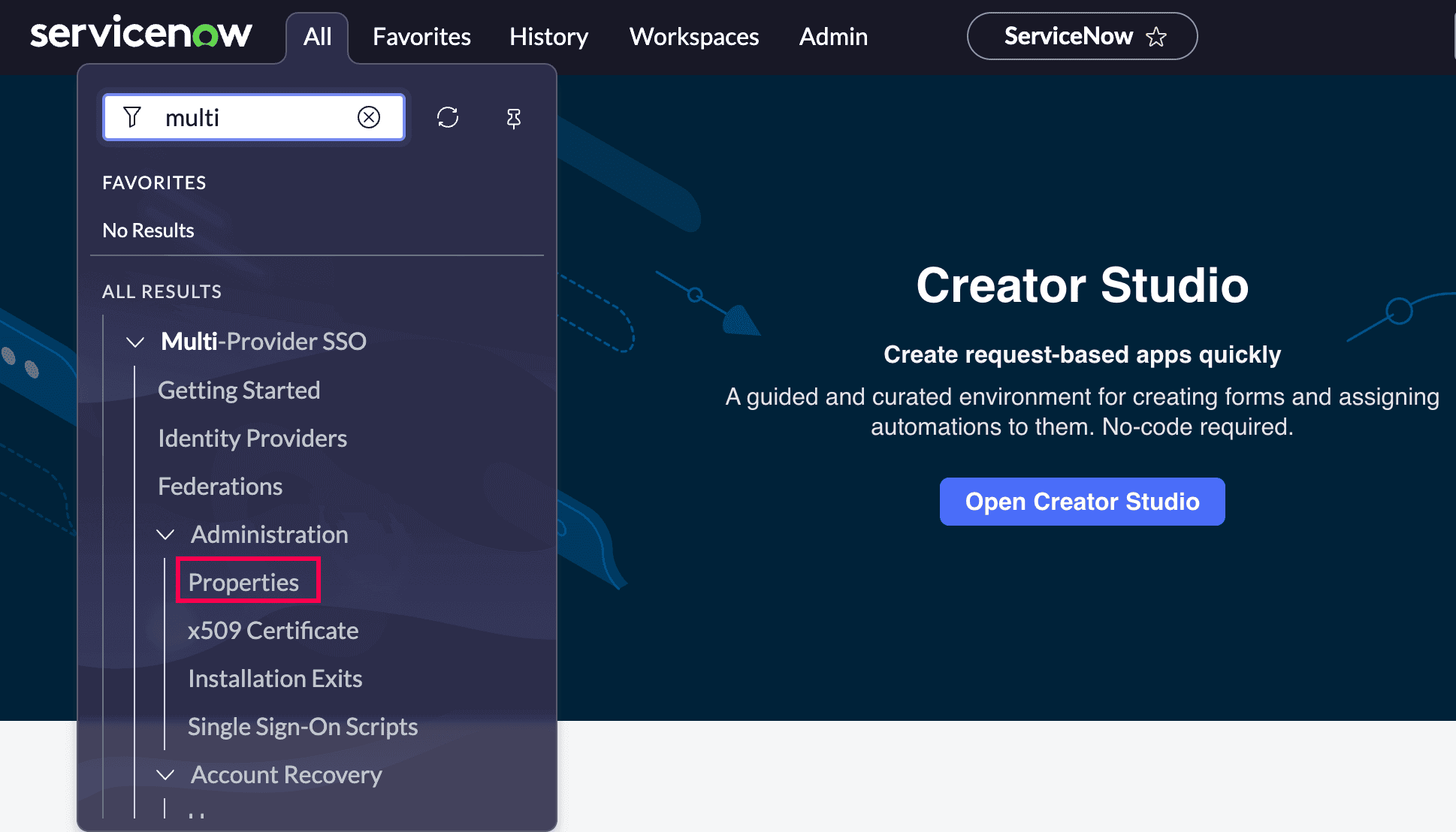Clear the multi filter text
Image resolution: width=1456 pixels, height=832 pixels.
coord(368,117)
